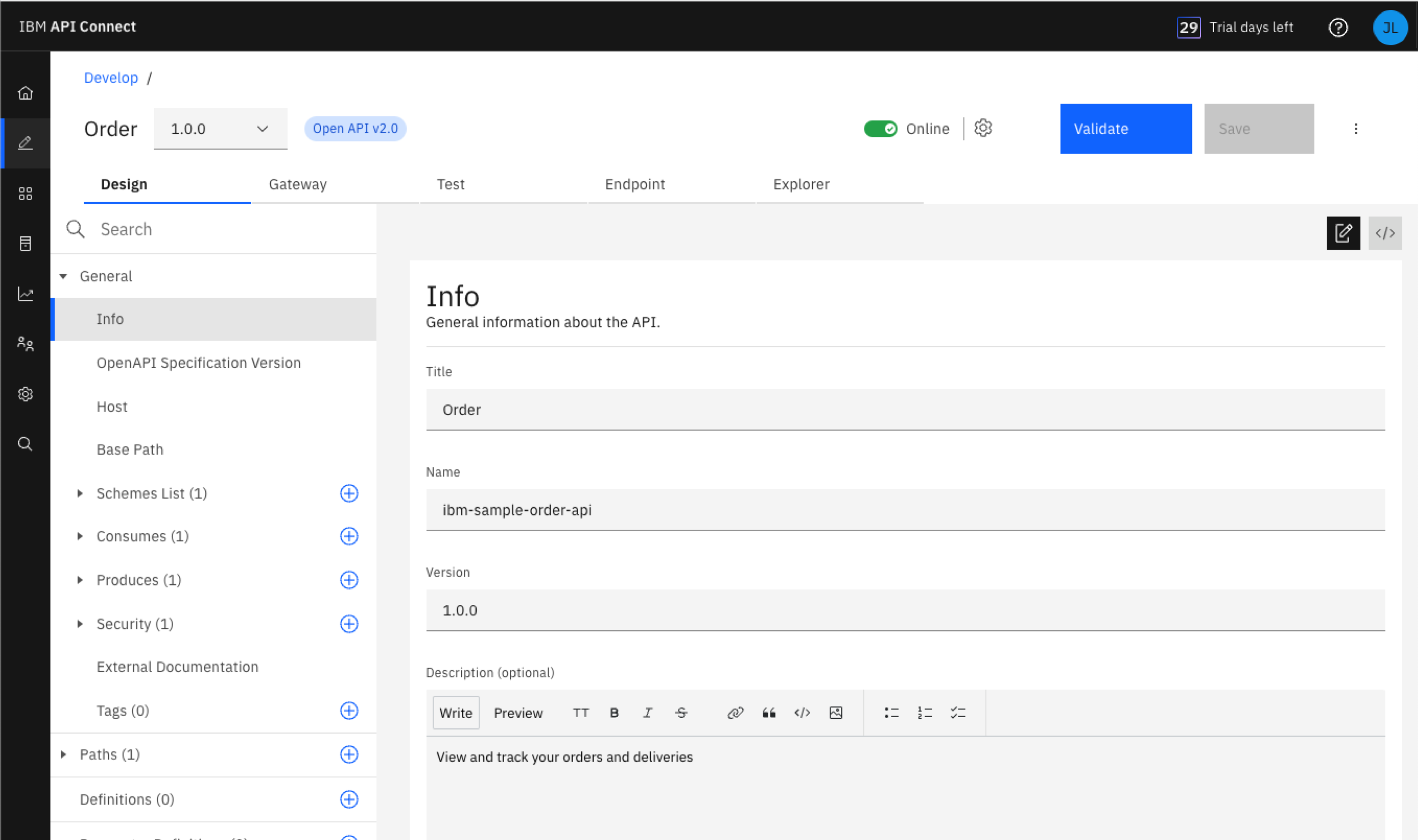The image size is (1418, 840).
Task: Click the blockquote icon
Action: (x=769, y=713)
